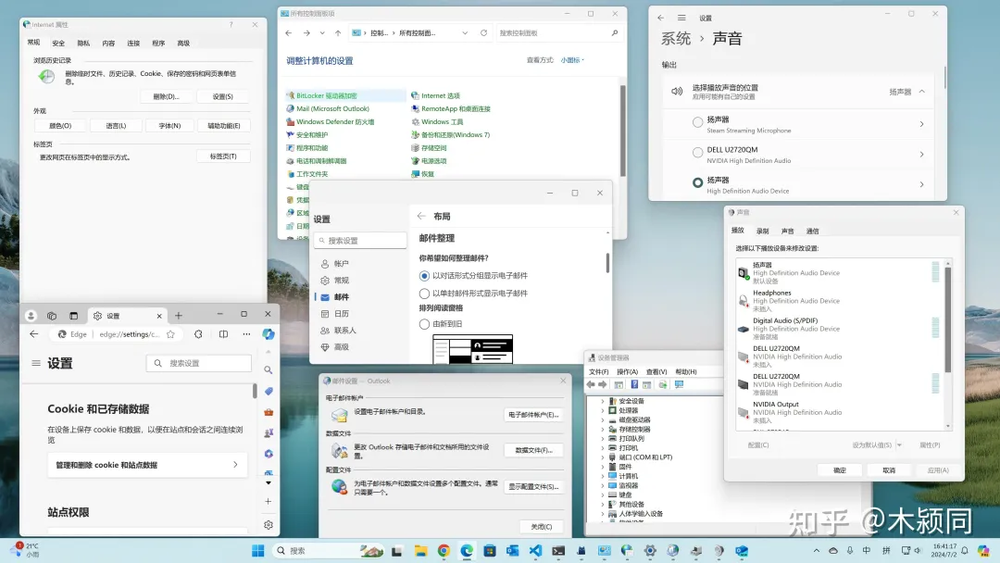Open Edge sidebar search magnifier icon

coord(268,370)
